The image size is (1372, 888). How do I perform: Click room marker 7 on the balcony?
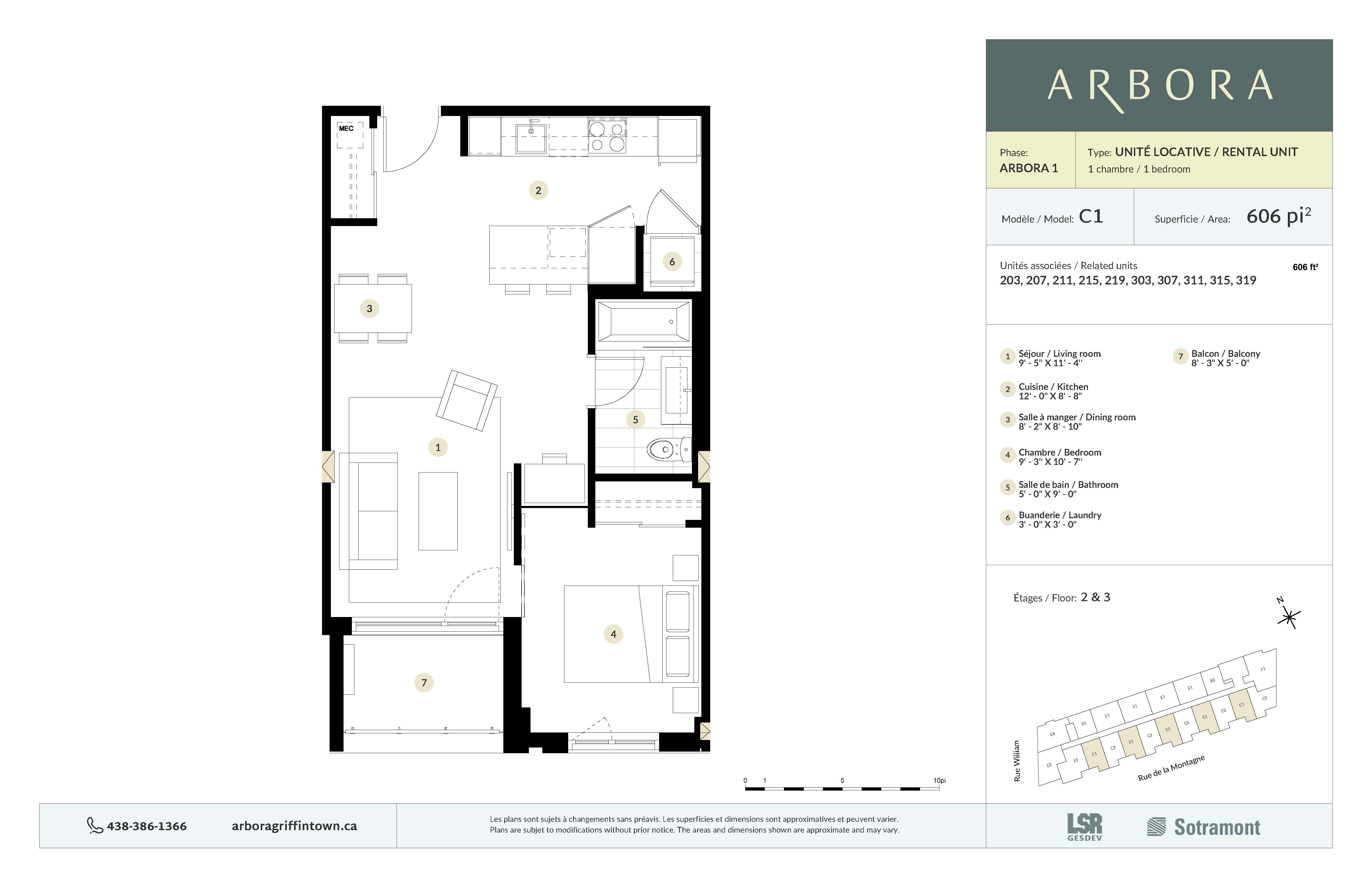[x=424, y=683]
